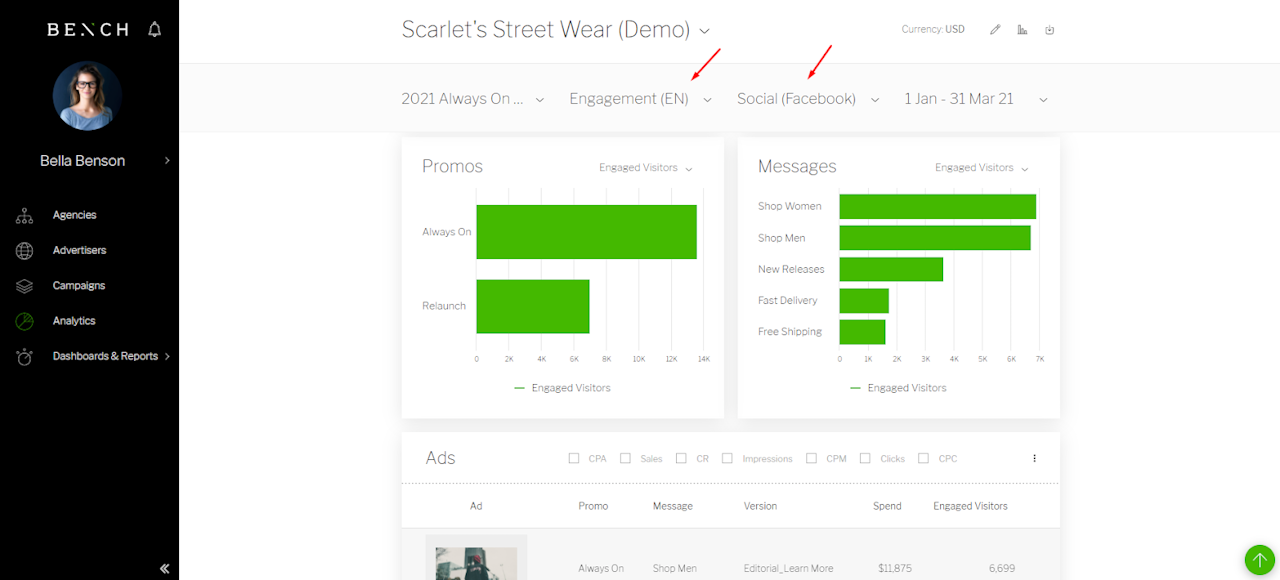Screen dimensions: 1280x580
Task: Check the CPC column checkbox
Action: click(923, 458)
